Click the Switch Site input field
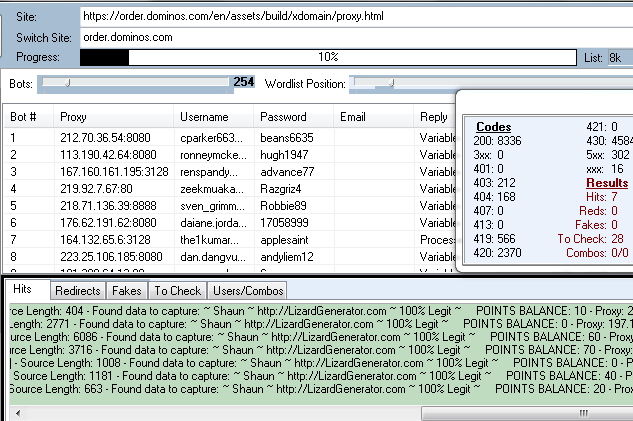 356,38
